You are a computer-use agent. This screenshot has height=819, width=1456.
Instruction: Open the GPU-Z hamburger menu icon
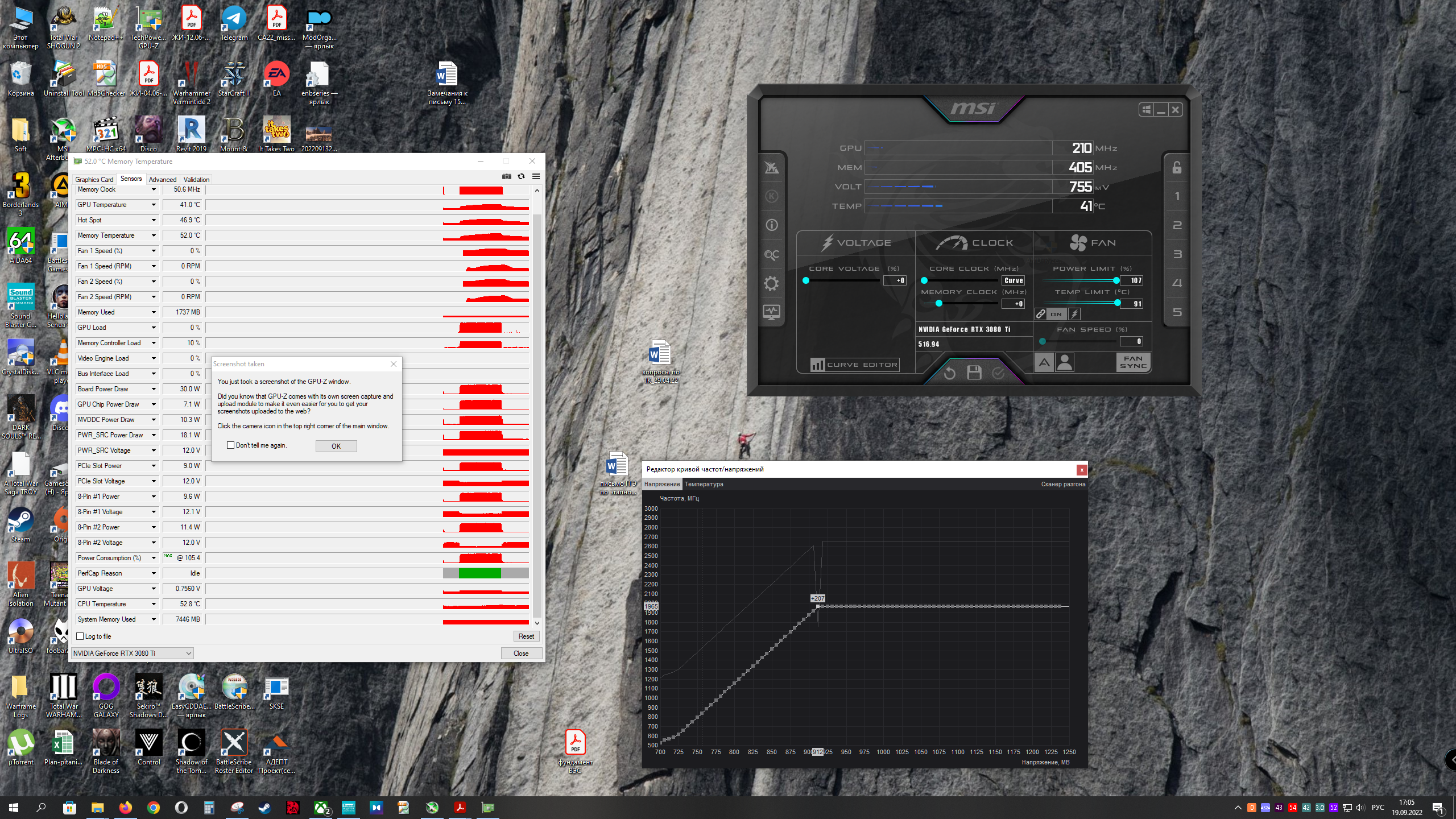click(536, 176)
